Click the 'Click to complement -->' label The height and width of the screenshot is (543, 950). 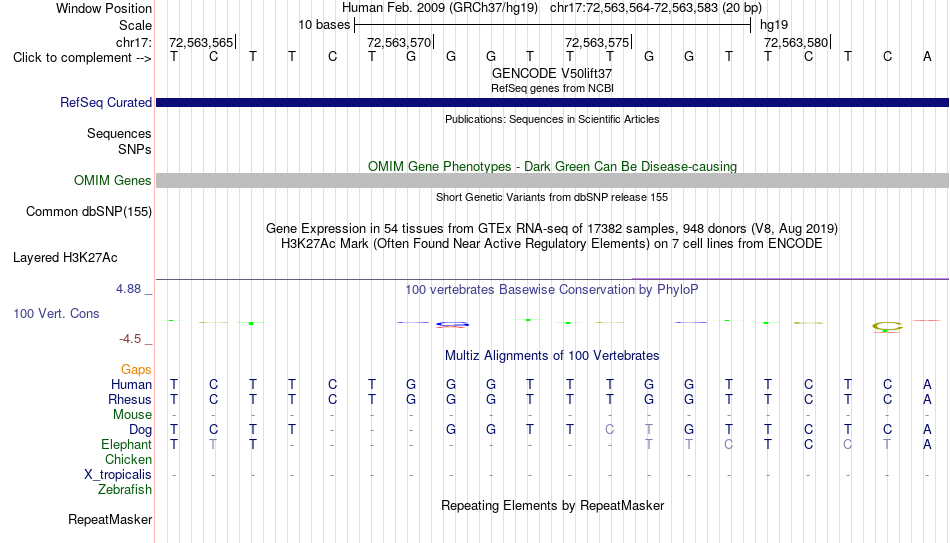(82, 58)
